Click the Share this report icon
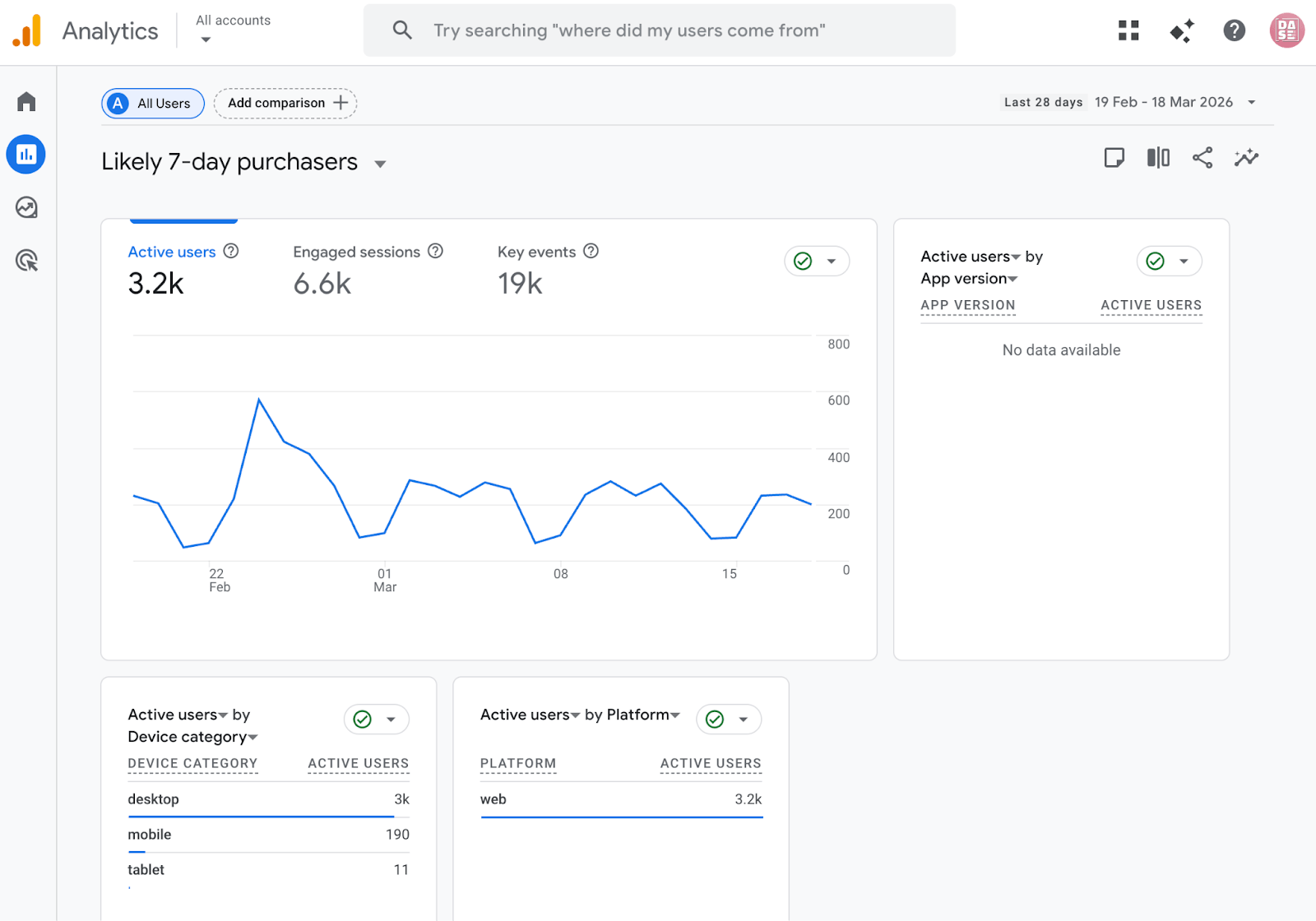Viewport: 1316px width, 921px height. [x=1202, y=158]
